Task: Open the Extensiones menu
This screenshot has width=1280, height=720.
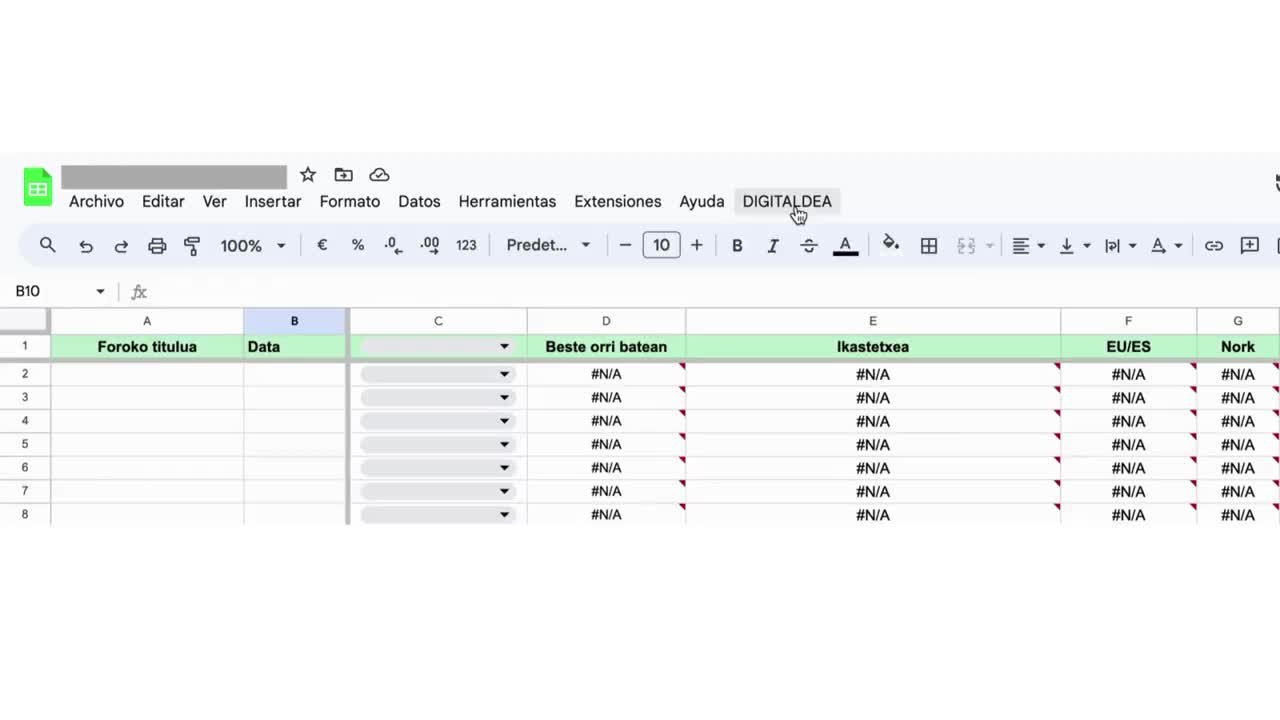Action: click(617, 201)
